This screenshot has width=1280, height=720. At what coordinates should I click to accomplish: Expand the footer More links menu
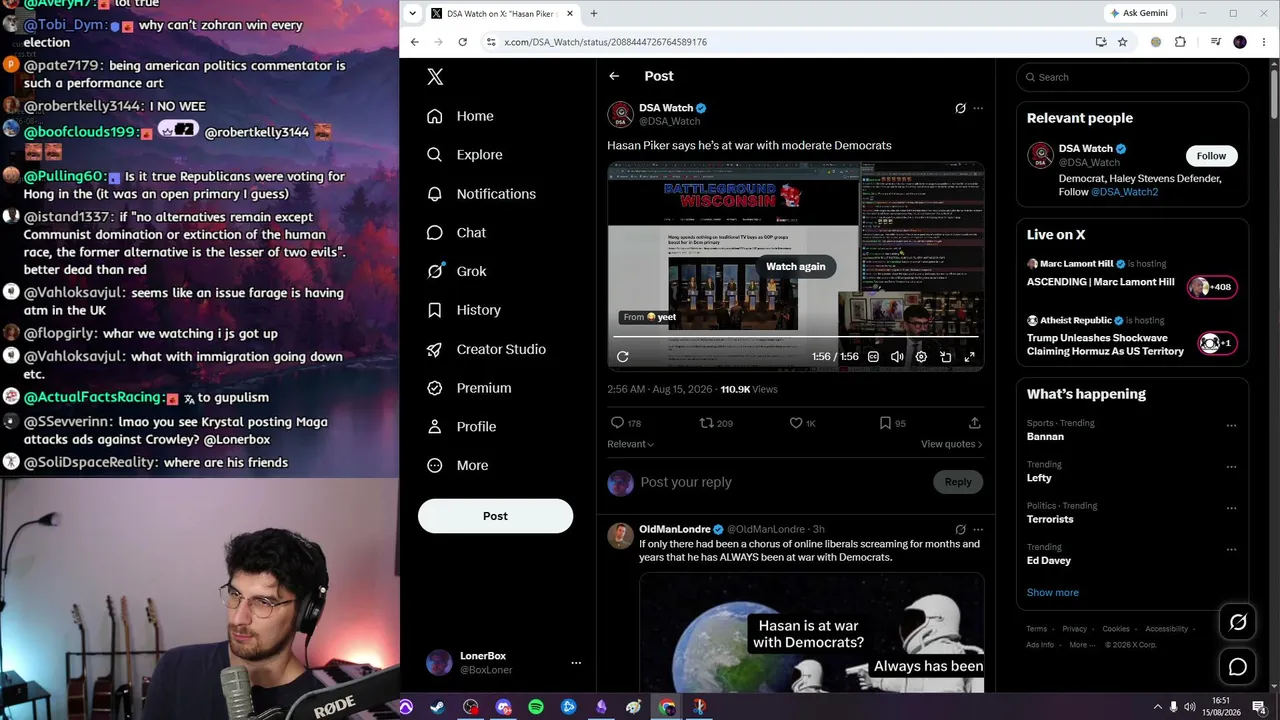(1081, 645)
